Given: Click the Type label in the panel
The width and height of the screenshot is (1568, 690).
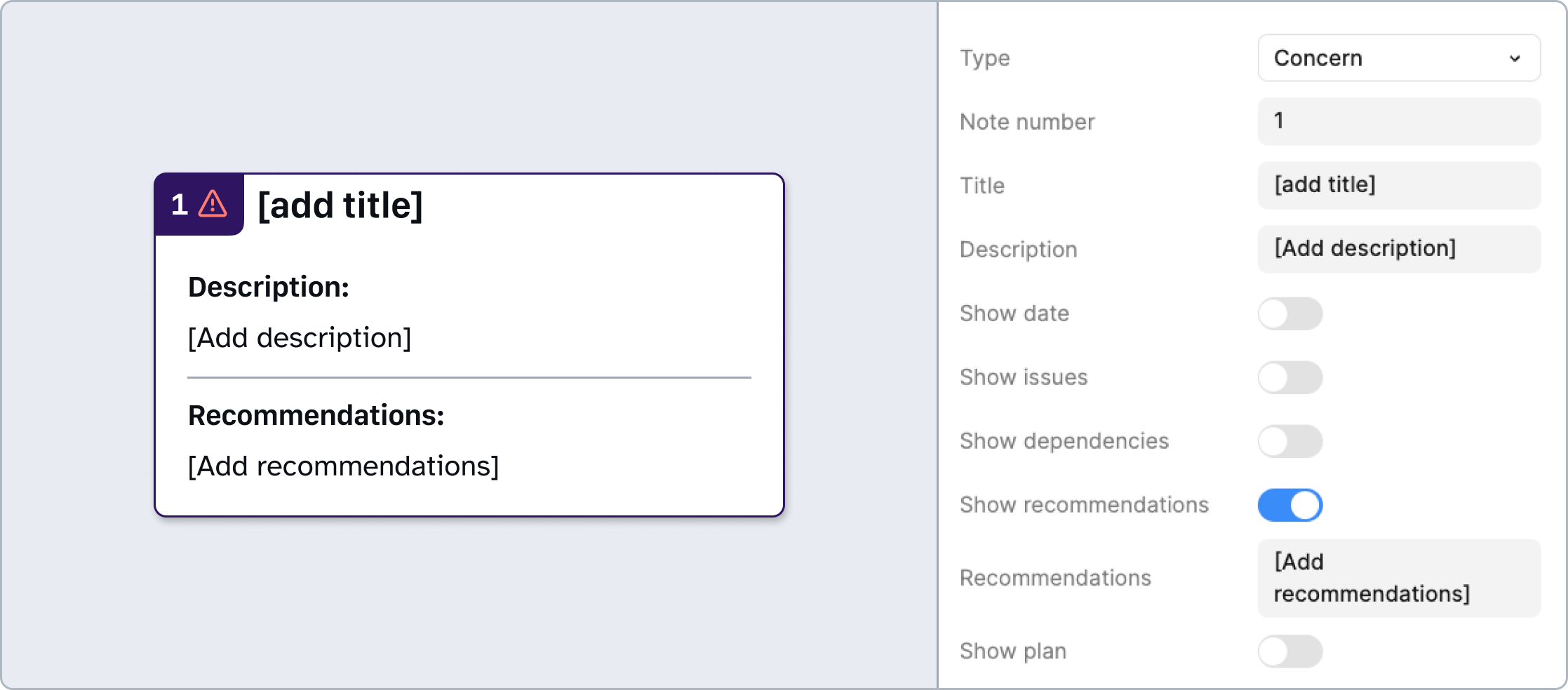Looking at the screenshot, I should click(984, 58).
